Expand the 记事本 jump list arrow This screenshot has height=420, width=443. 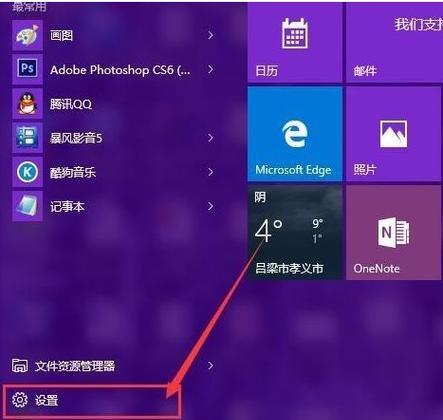[x=210, y=206]
